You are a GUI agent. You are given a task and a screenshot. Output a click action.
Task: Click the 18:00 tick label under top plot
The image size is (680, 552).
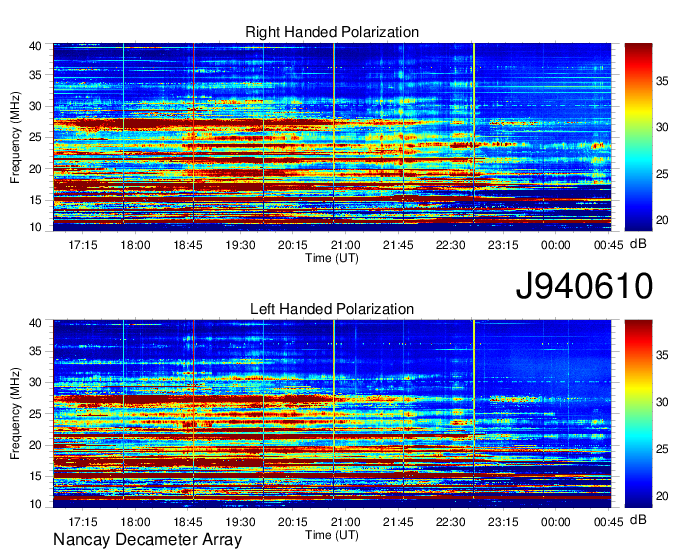(135, 245)
